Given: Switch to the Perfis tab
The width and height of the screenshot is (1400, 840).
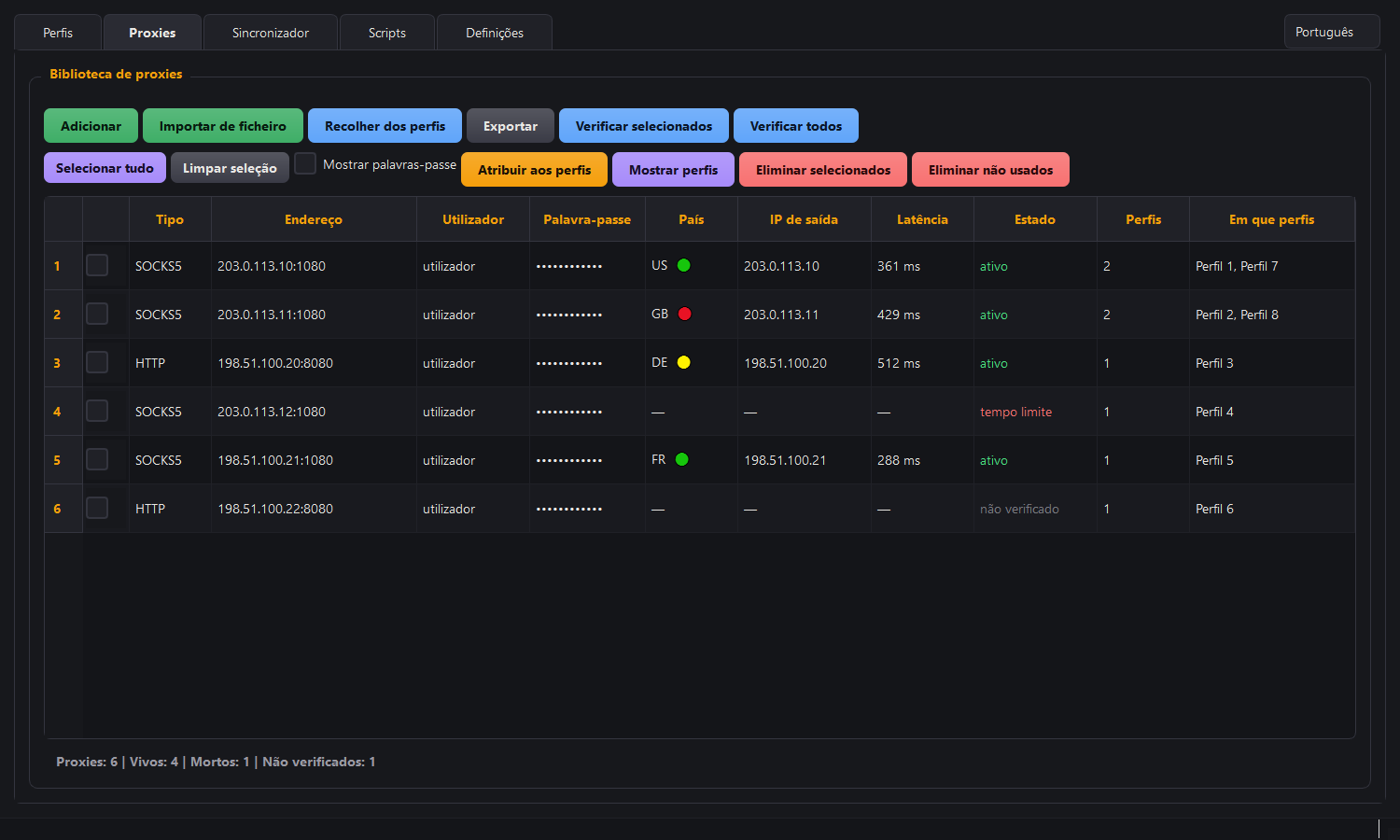Looking at the screenshot, I should [58, 33].
